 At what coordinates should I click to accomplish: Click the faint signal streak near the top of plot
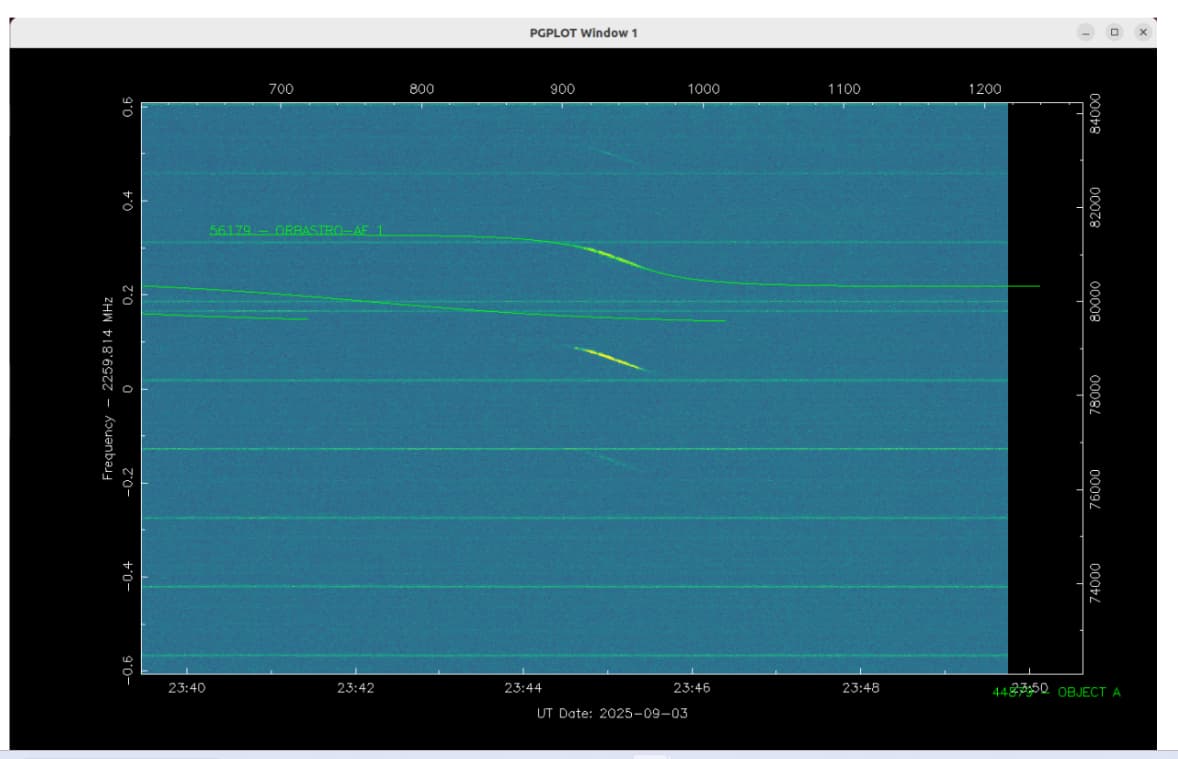(x=611, y=155)
